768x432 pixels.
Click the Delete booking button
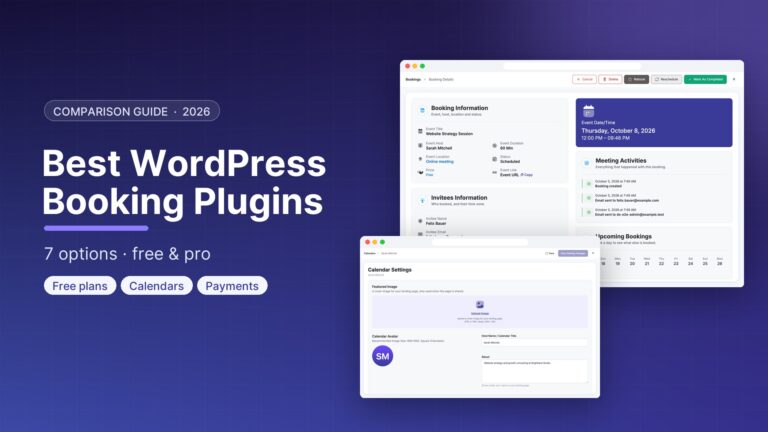[x=610, y=79]
